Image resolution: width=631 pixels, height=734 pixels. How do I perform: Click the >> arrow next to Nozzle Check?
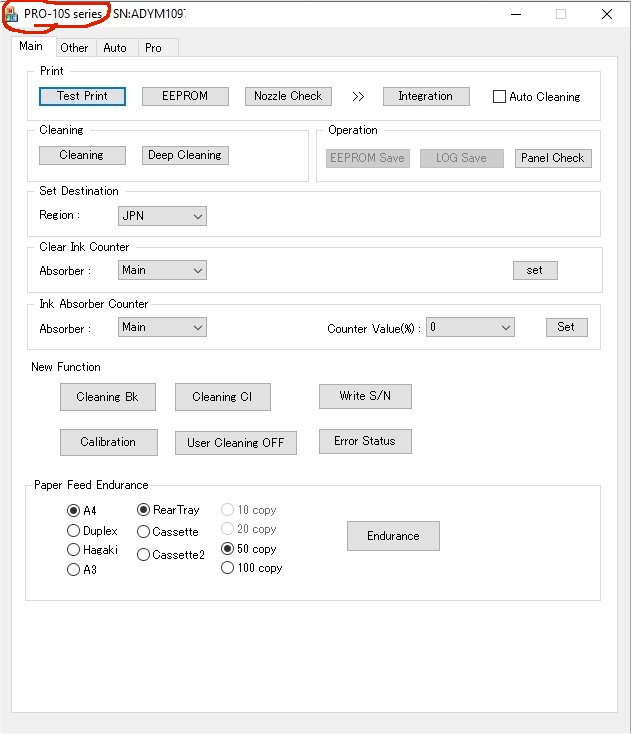pyautogui.click(x=358, y=97)
